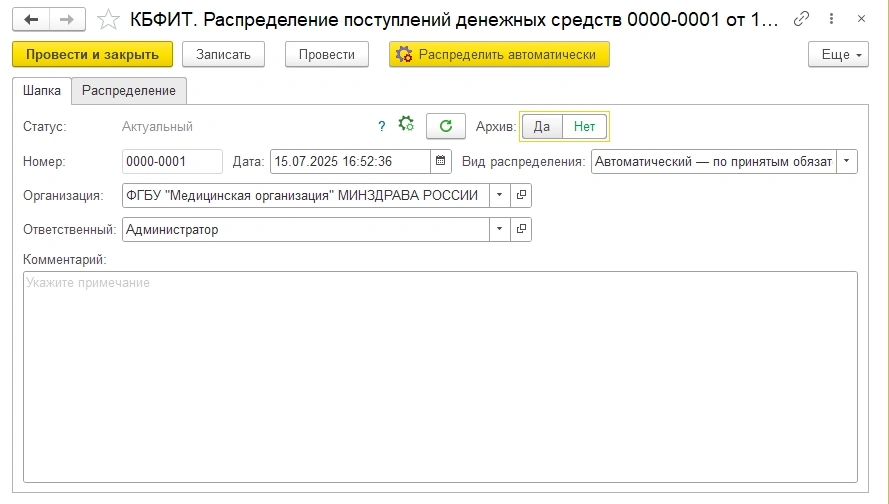Image resolution: width=889 pixels, height=504 pixels.
Task: Click the question mark help icon
Action: point(382,126)
